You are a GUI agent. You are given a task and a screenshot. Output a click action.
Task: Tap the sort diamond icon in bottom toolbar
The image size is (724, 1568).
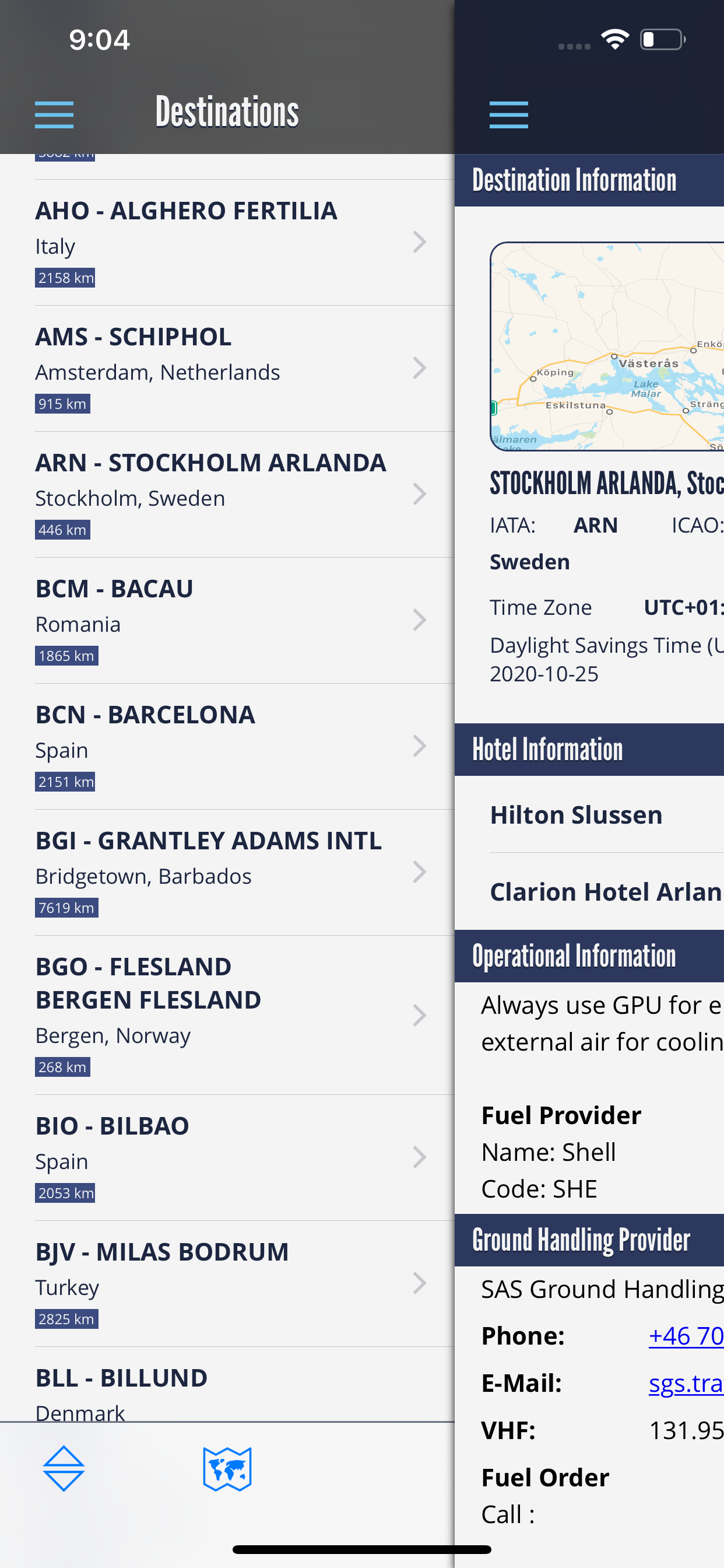64,1468
